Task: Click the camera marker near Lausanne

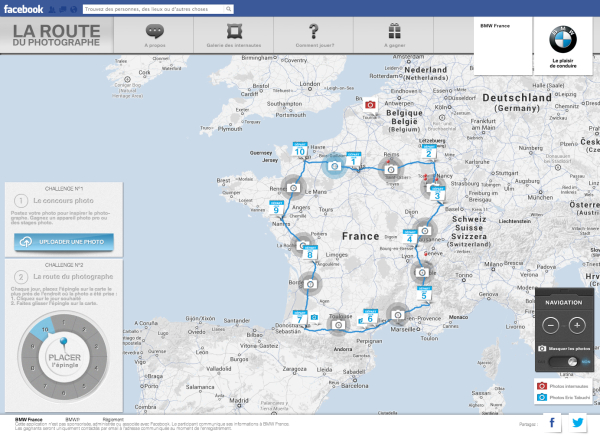Action: (424, 231)
